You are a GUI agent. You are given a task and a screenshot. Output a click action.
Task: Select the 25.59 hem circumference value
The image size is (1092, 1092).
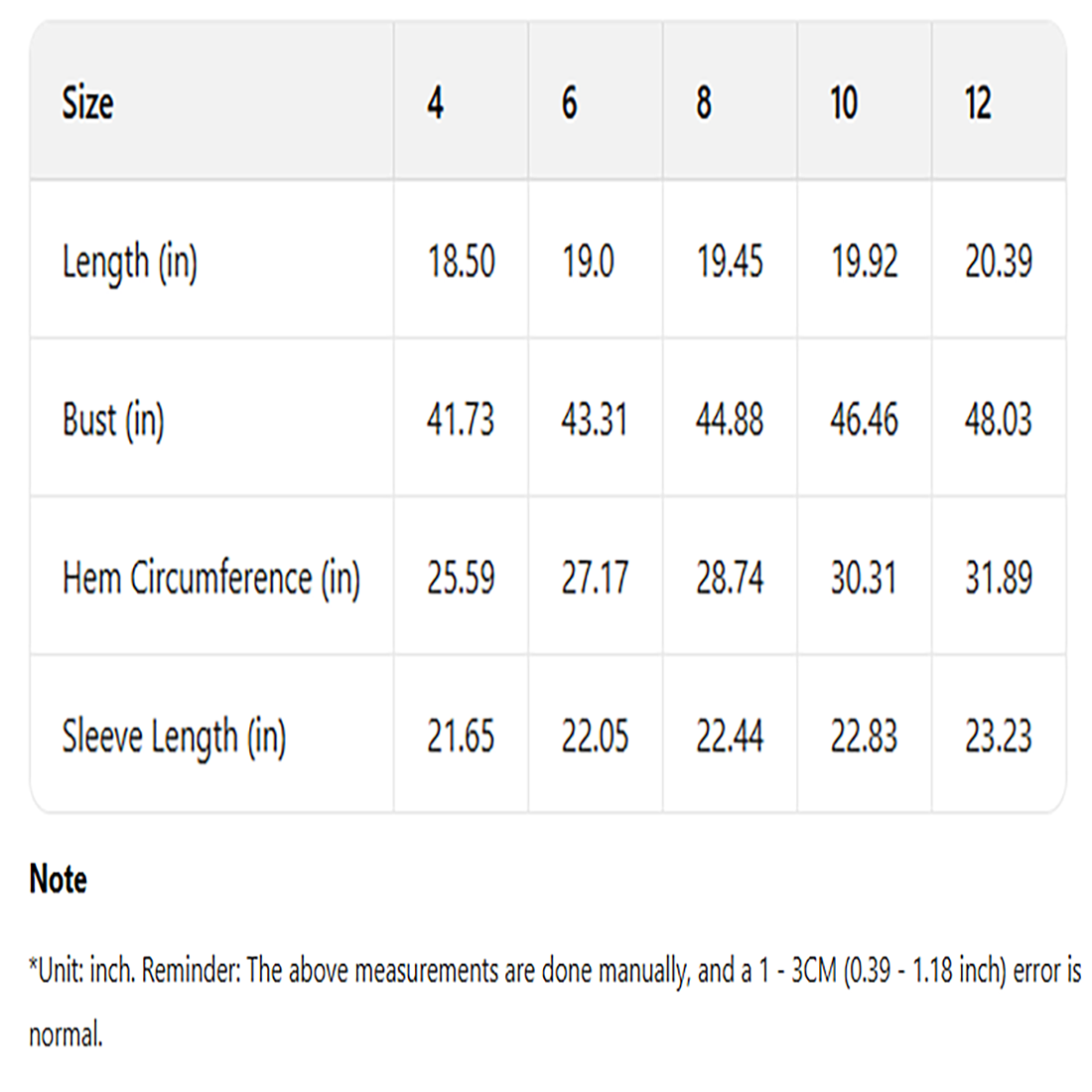(461, 578)
